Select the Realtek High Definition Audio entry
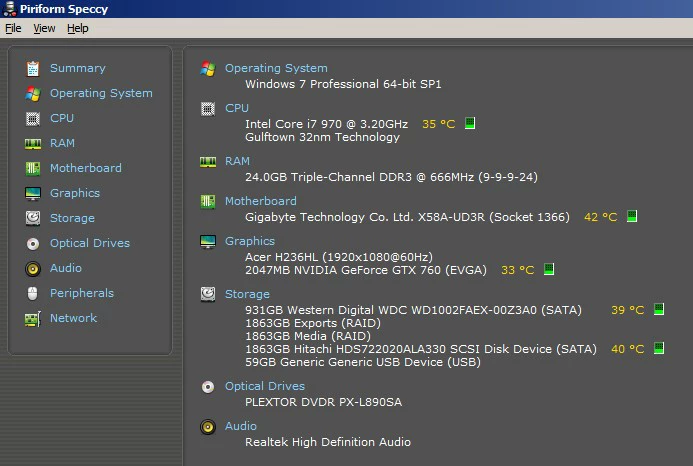This screenshot has width=693, height=466. tap(328, 442)
